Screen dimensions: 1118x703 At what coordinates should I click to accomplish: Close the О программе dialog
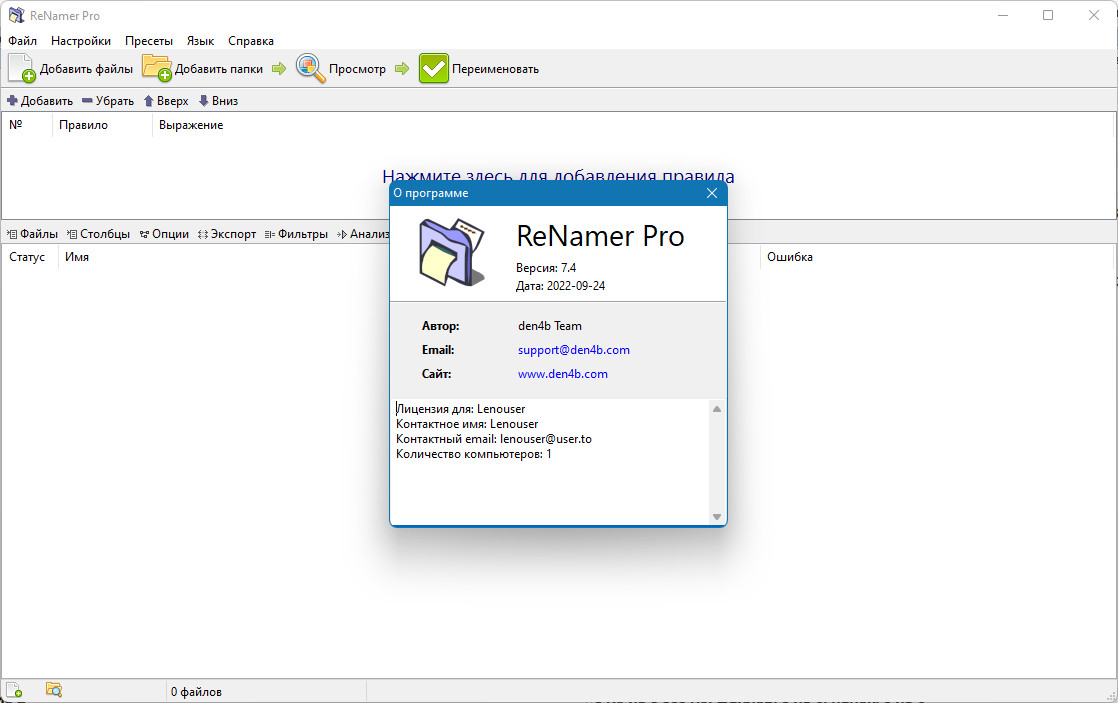tap(712, 193)
